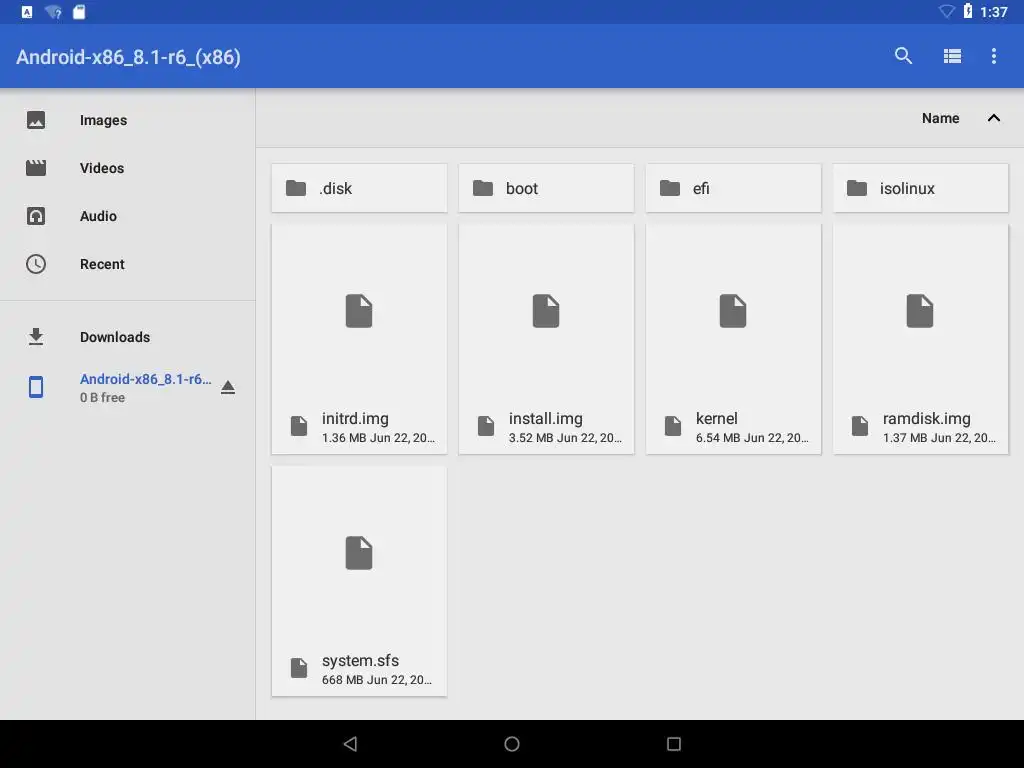Select Android-x86_8.1-r6 storage in sidebar
Image resolution: width=1024 pixels, height=768 pixels.
pyautogui.click(x=146, y=379)
